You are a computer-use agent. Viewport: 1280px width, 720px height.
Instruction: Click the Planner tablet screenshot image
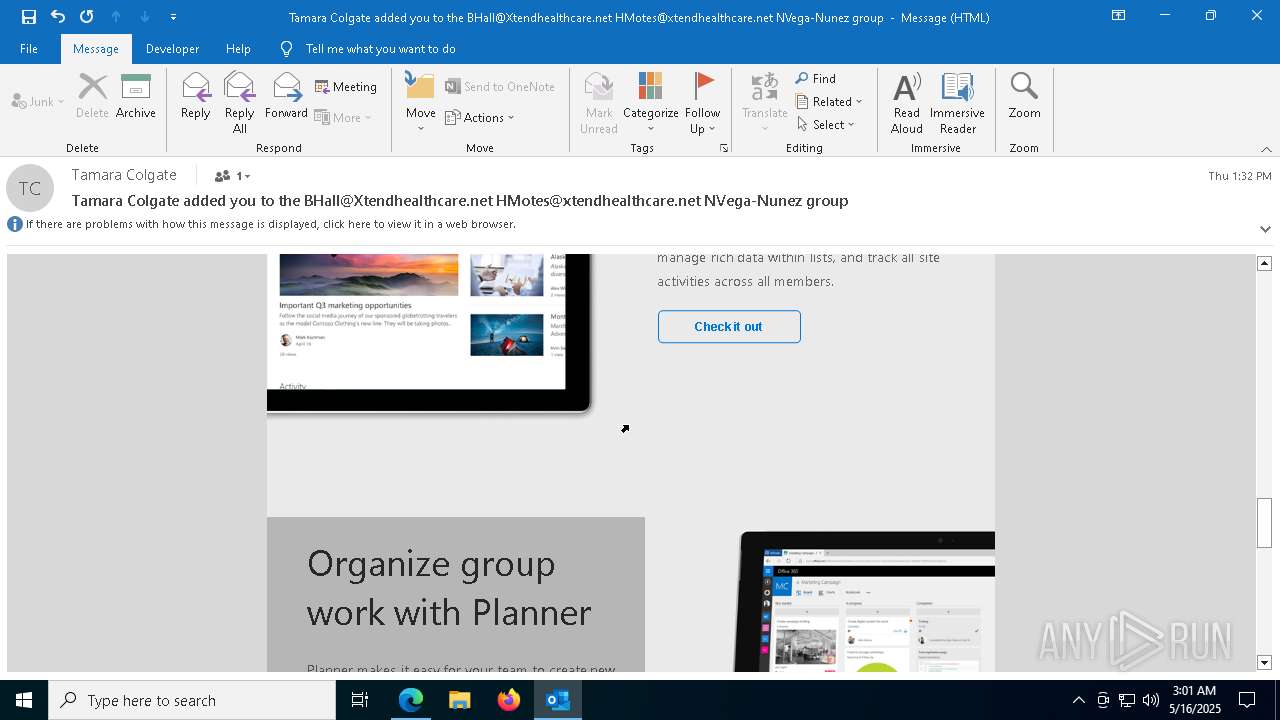point(864,601)
